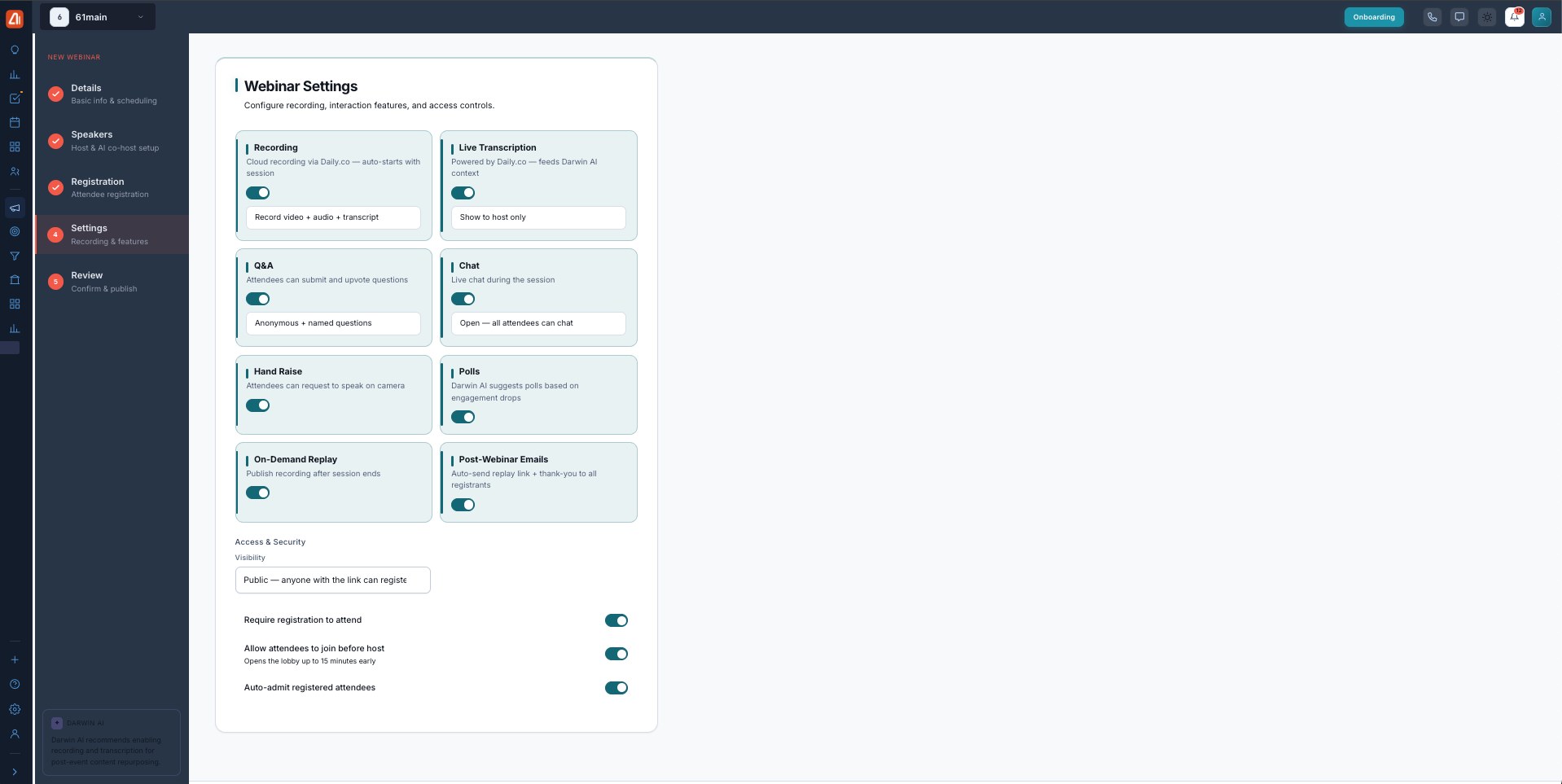Screen dimensions: 1562x784
Task: Open the chat message icon in top bar
Action: pos(1459,17)
